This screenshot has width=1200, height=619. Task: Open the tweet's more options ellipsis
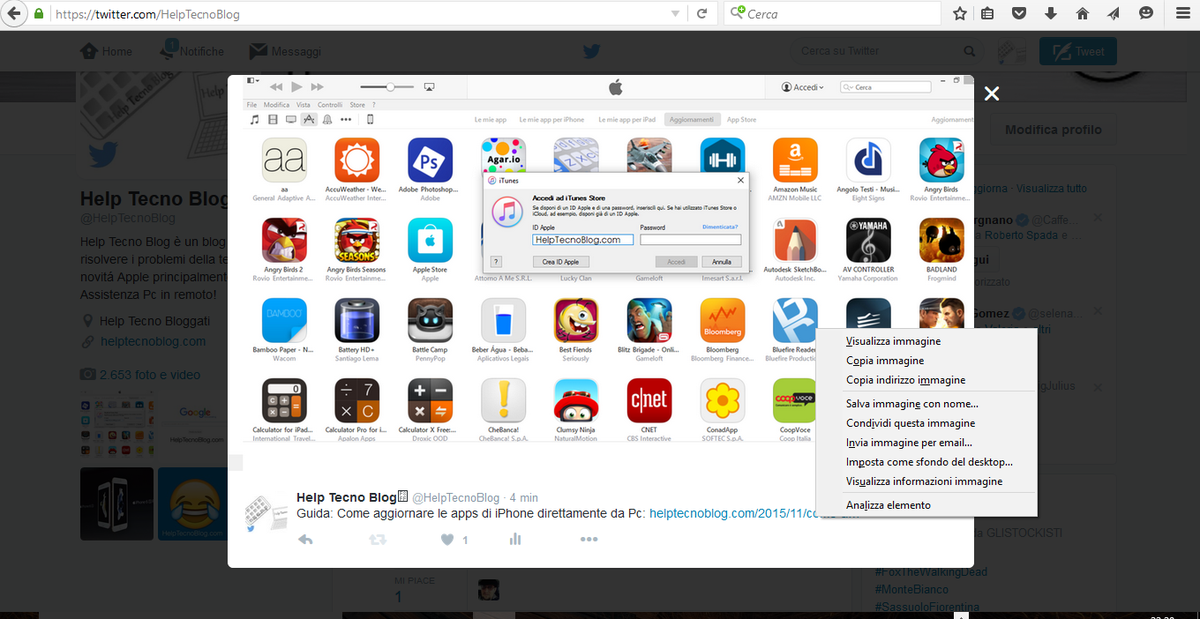point(589,539)
